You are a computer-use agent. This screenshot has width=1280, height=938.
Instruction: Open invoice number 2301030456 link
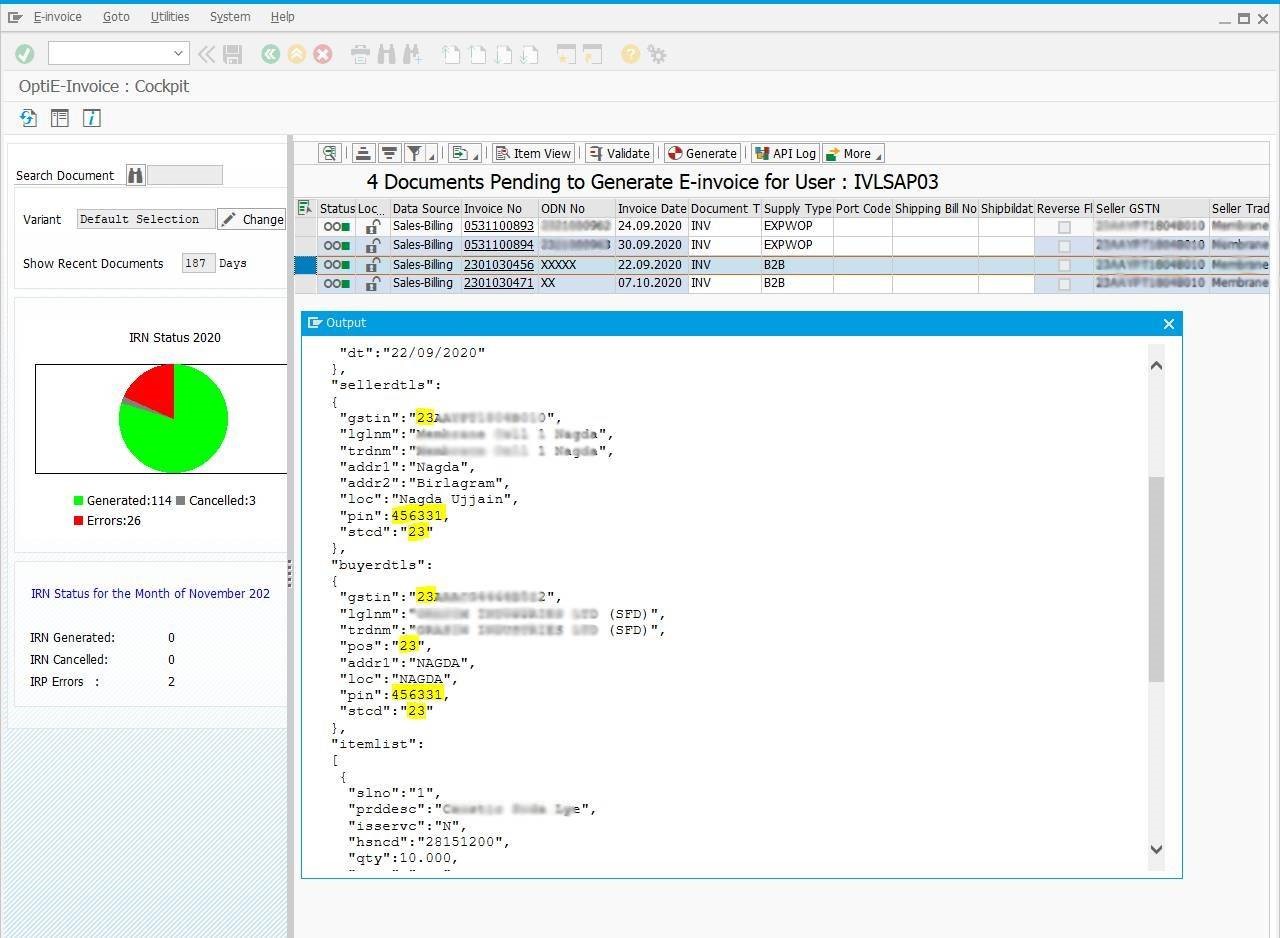coord(499,265)
